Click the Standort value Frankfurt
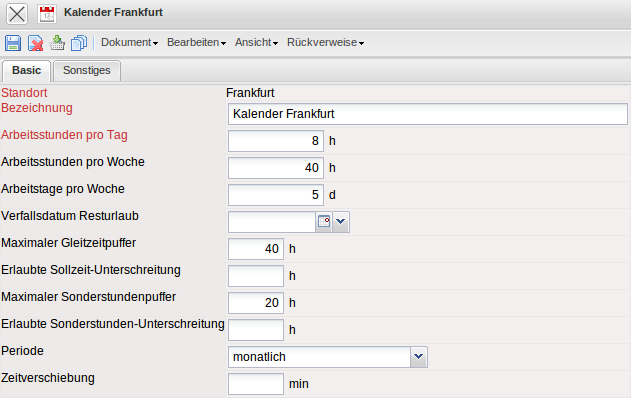The height and width of the screenshot is (399, 631). [250, 93]
